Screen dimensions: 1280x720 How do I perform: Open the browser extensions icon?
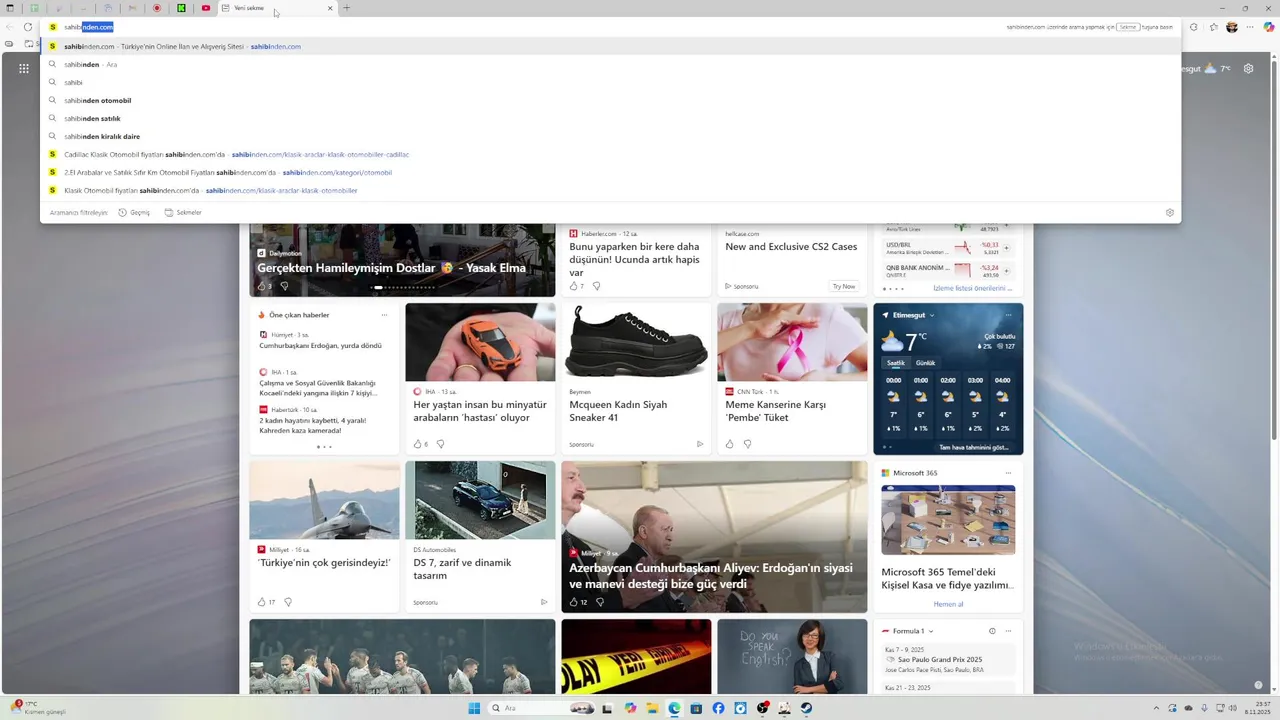click(x=1193, y=27)
